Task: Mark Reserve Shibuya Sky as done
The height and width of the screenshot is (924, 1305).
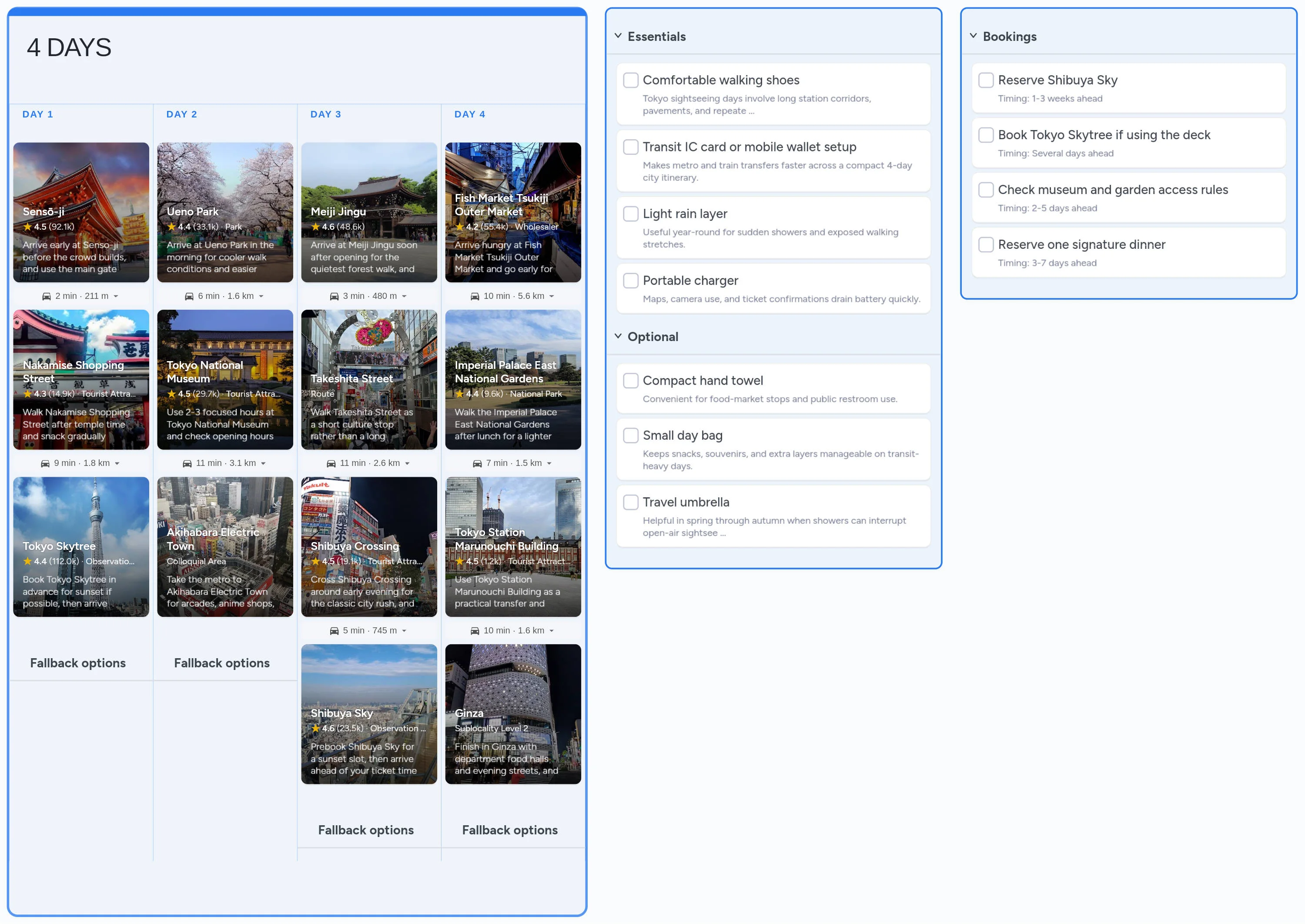Action: click(x=986, y=80)
